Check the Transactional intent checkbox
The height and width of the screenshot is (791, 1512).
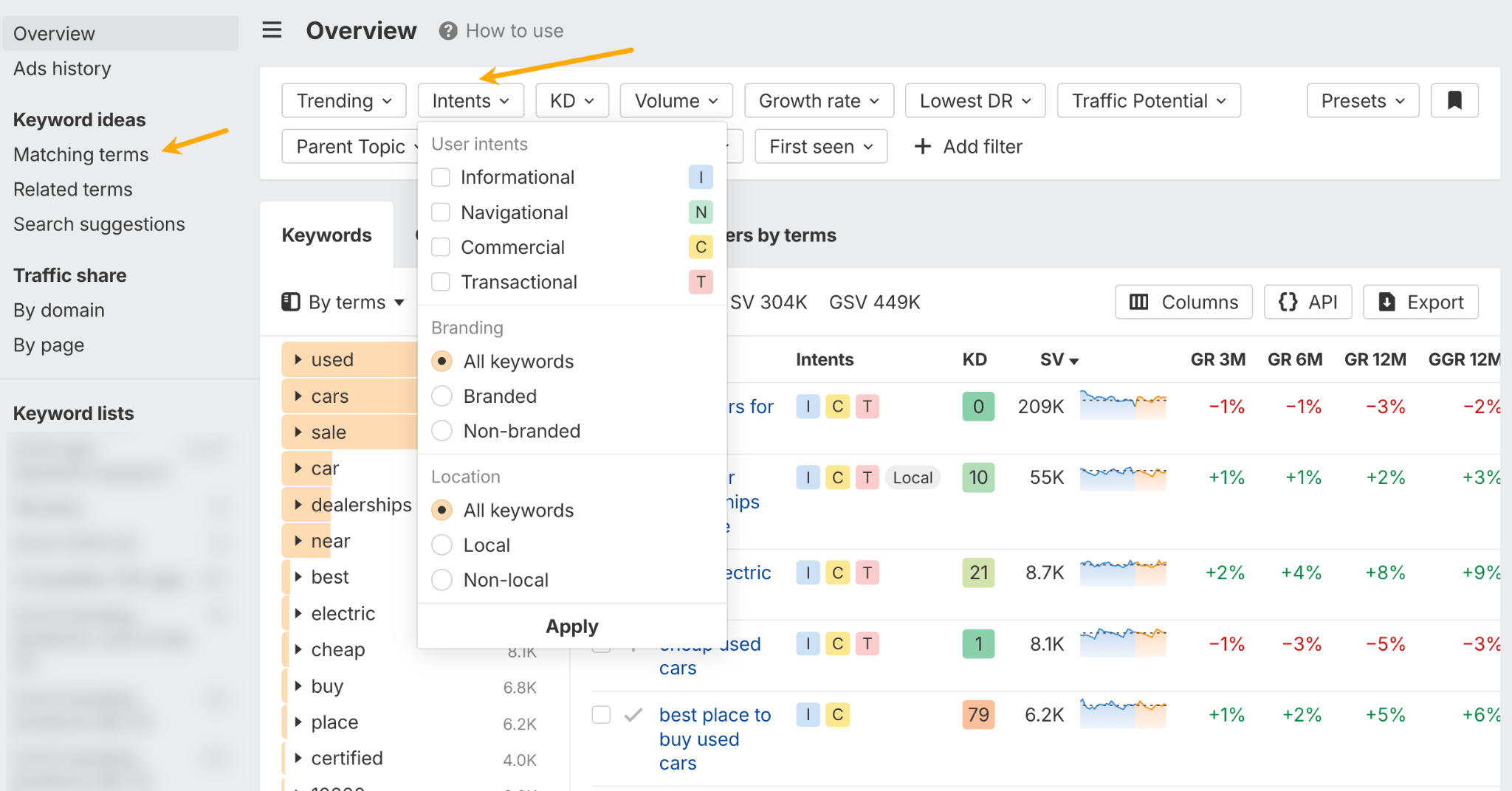tap(441, 282)
